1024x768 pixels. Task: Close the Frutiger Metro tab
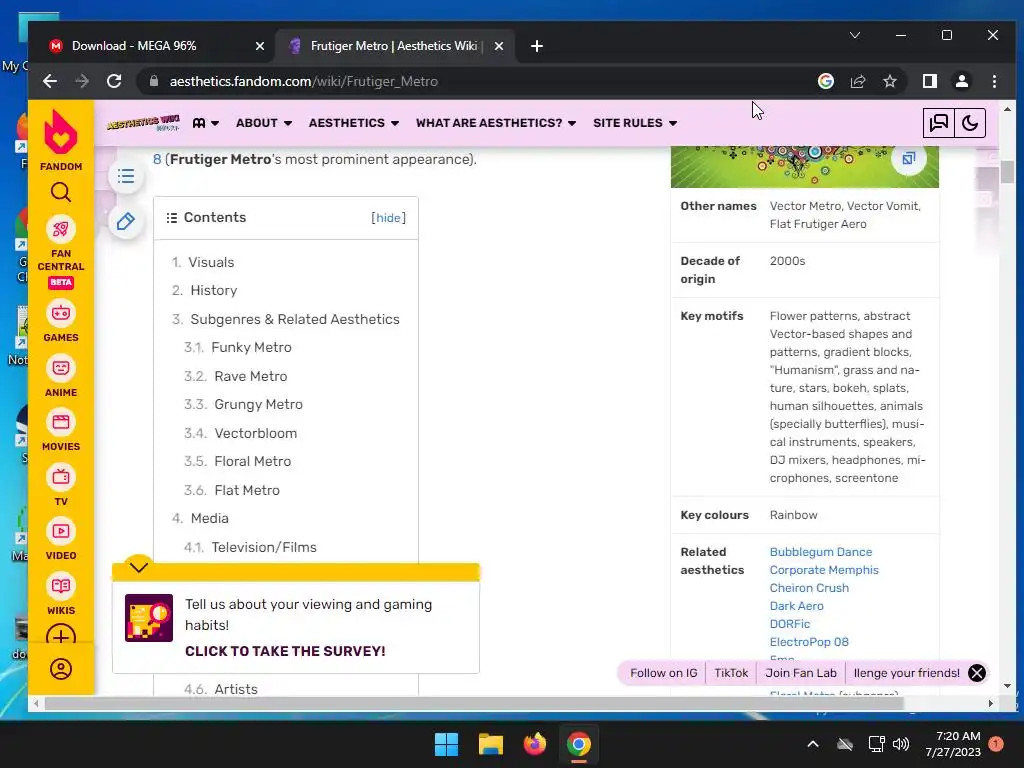(498, 46)
